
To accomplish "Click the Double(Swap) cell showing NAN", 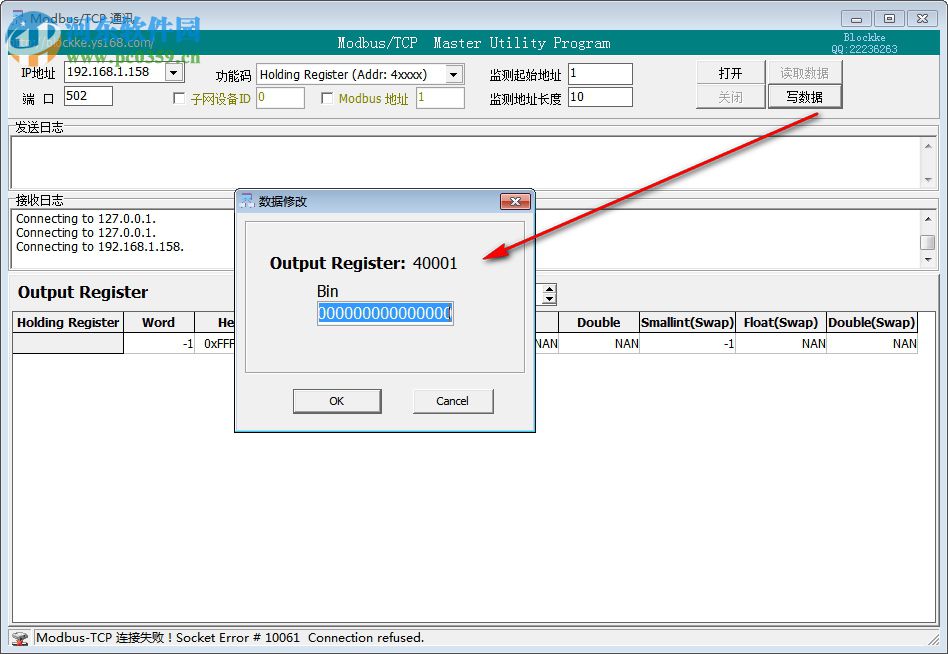I will click(x=872, y=343).
